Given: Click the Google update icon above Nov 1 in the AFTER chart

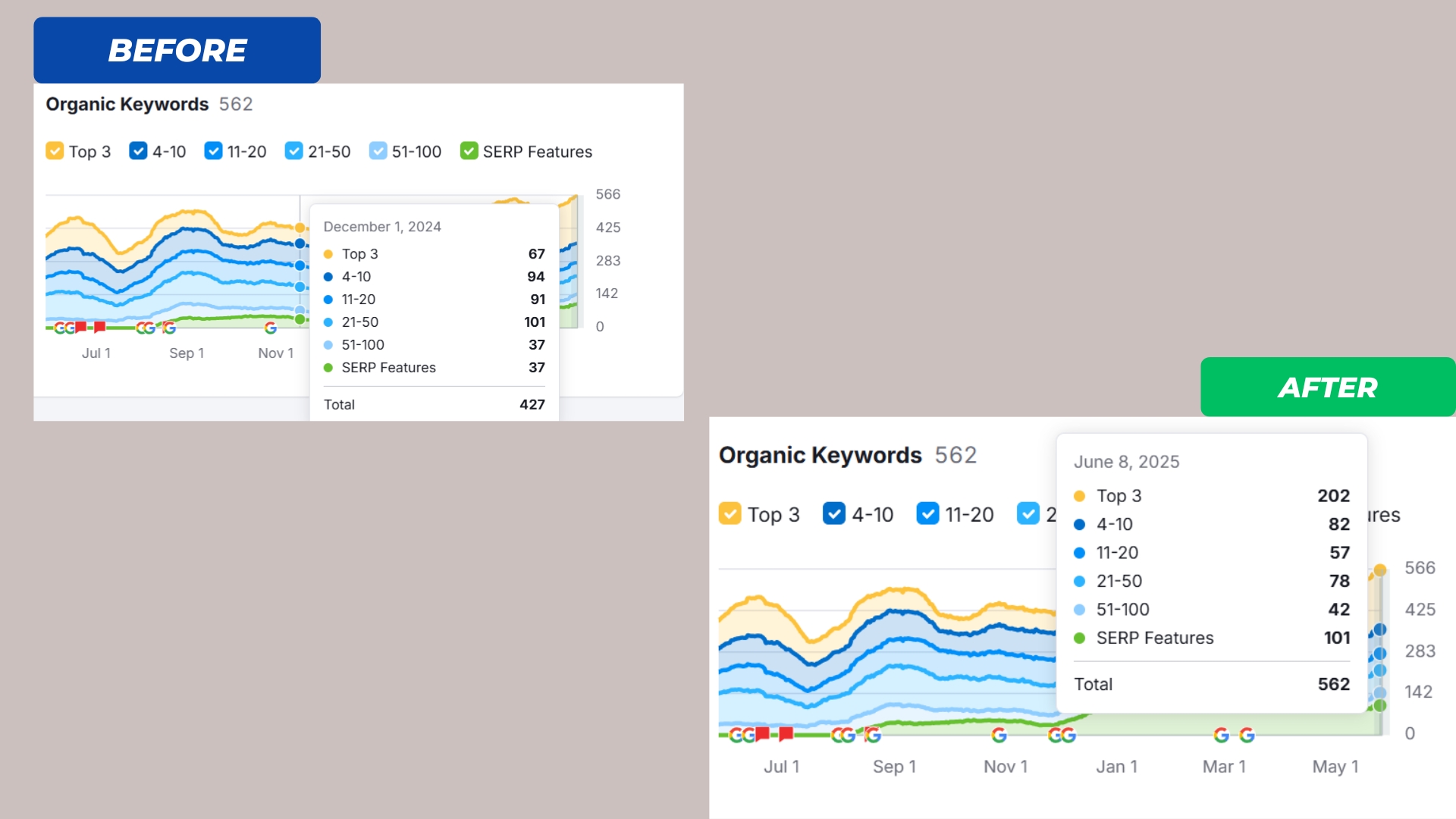Looking at the screenshot, I should tap(999, 735).
